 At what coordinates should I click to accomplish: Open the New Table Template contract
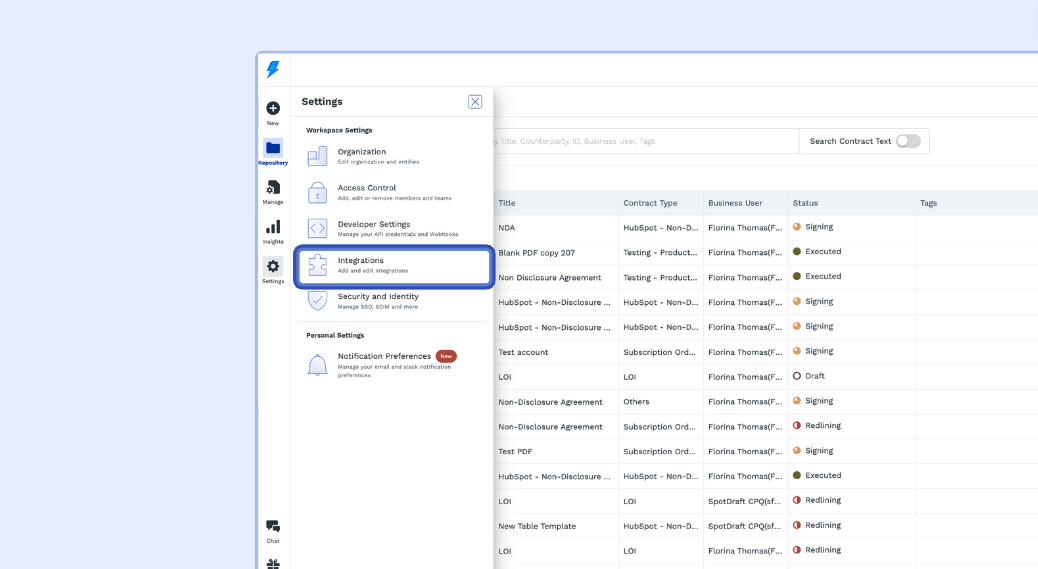pyautogui.click(x=537, y=526)
